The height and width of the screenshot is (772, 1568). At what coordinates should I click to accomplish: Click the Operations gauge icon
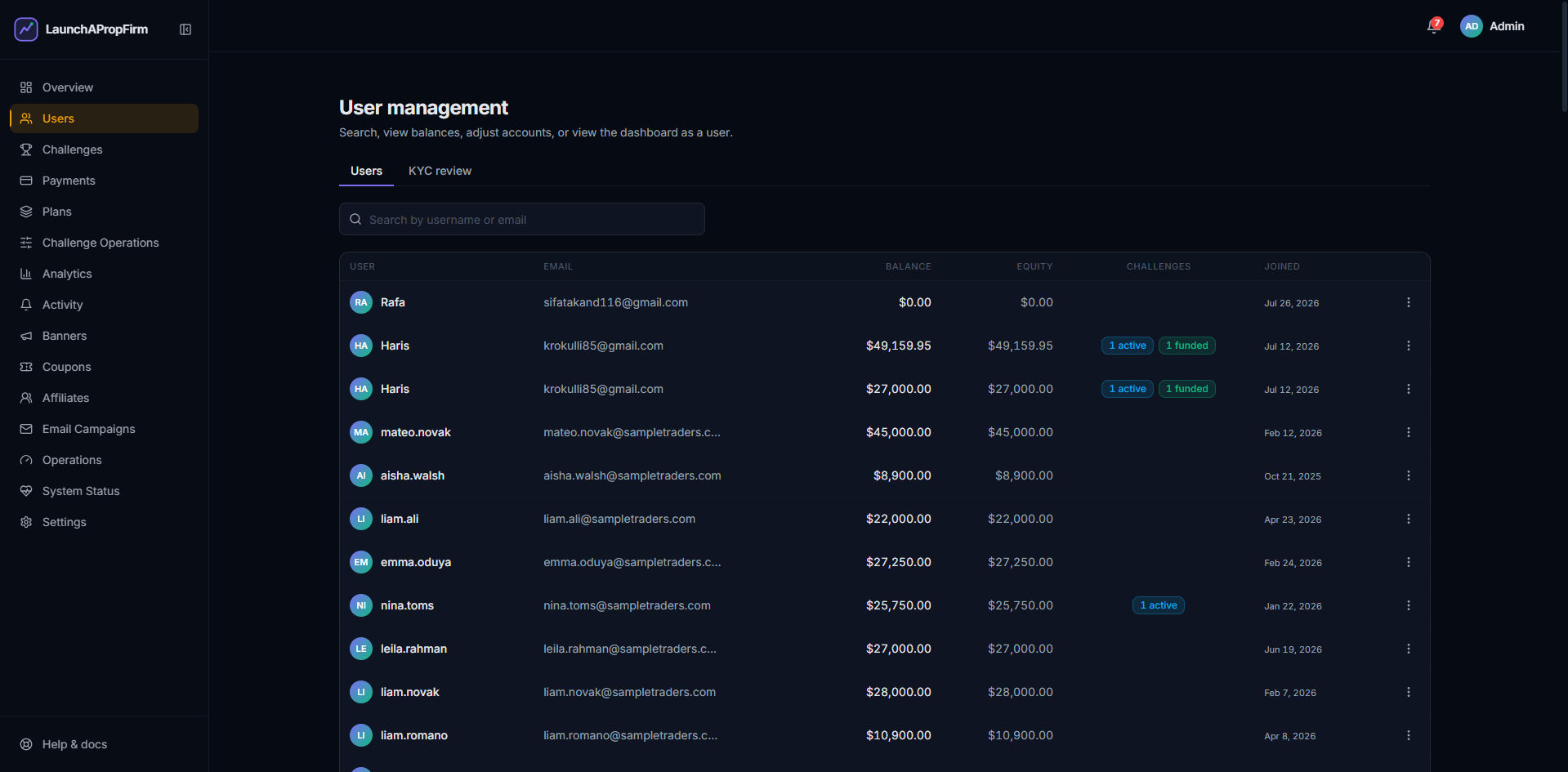pos(26,460)
